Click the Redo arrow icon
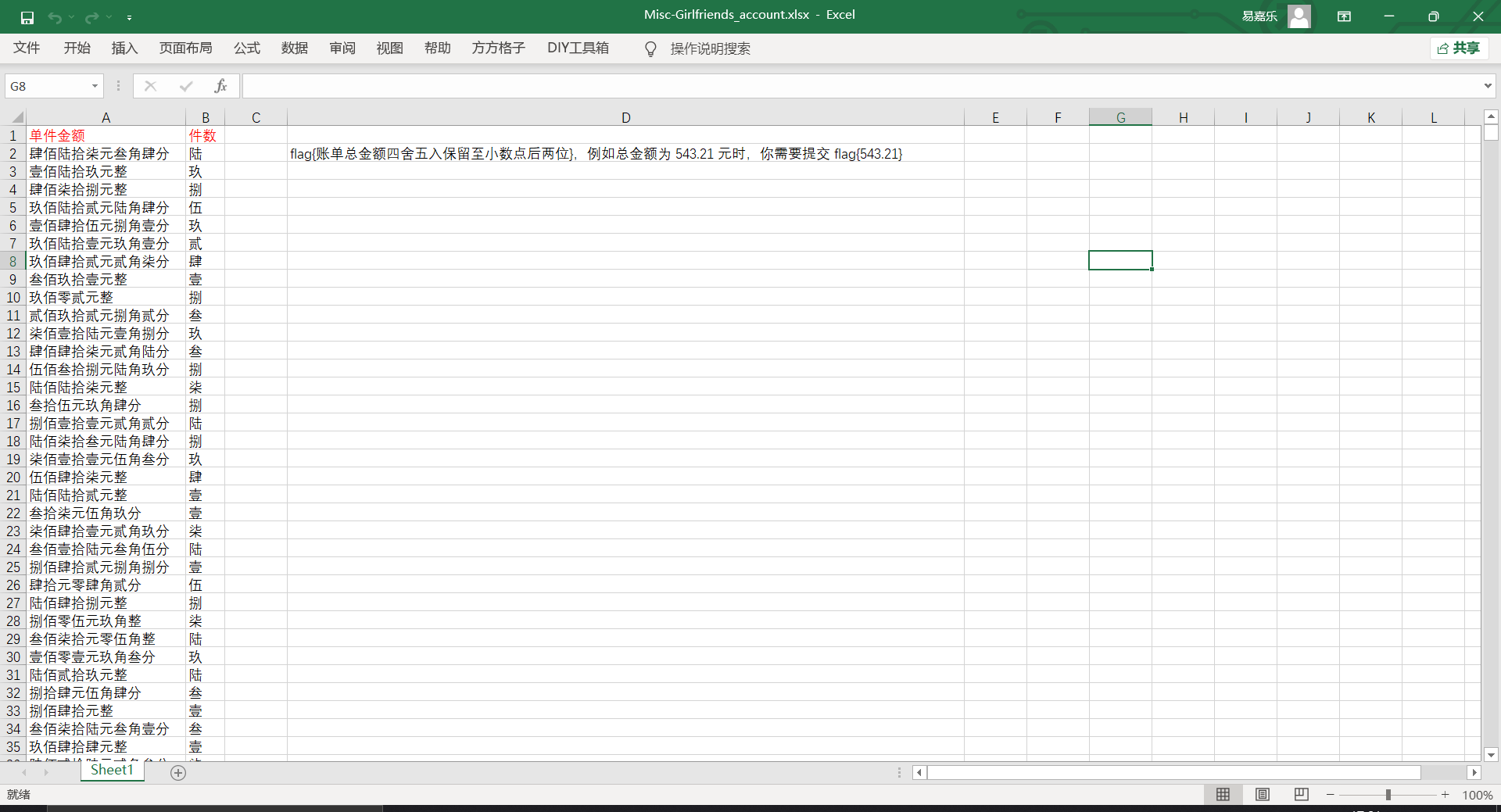 (x=92, y=16)
